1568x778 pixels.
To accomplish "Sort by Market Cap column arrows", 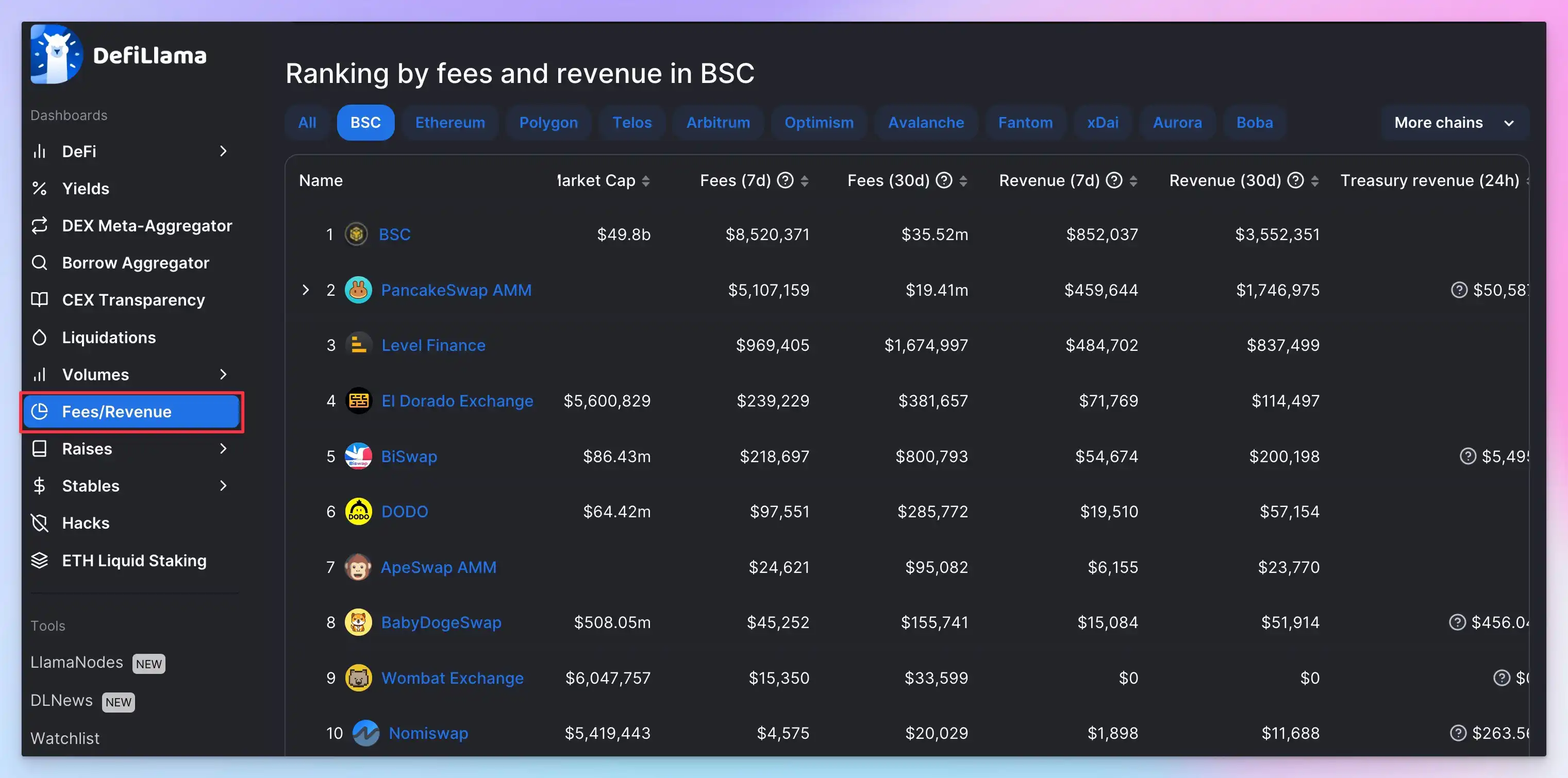I will coord(646,181).
